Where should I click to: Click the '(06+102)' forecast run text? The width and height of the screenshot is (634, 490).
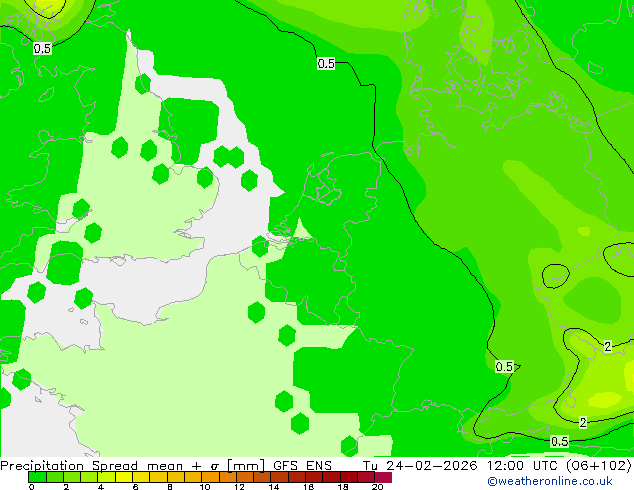(x=598, y=465)
